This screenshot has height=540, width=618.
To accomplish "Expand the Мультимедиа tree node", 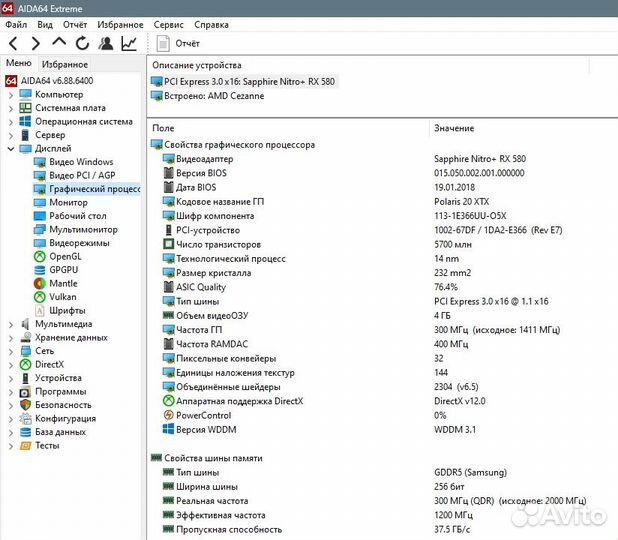I will (x=11, y=324).
